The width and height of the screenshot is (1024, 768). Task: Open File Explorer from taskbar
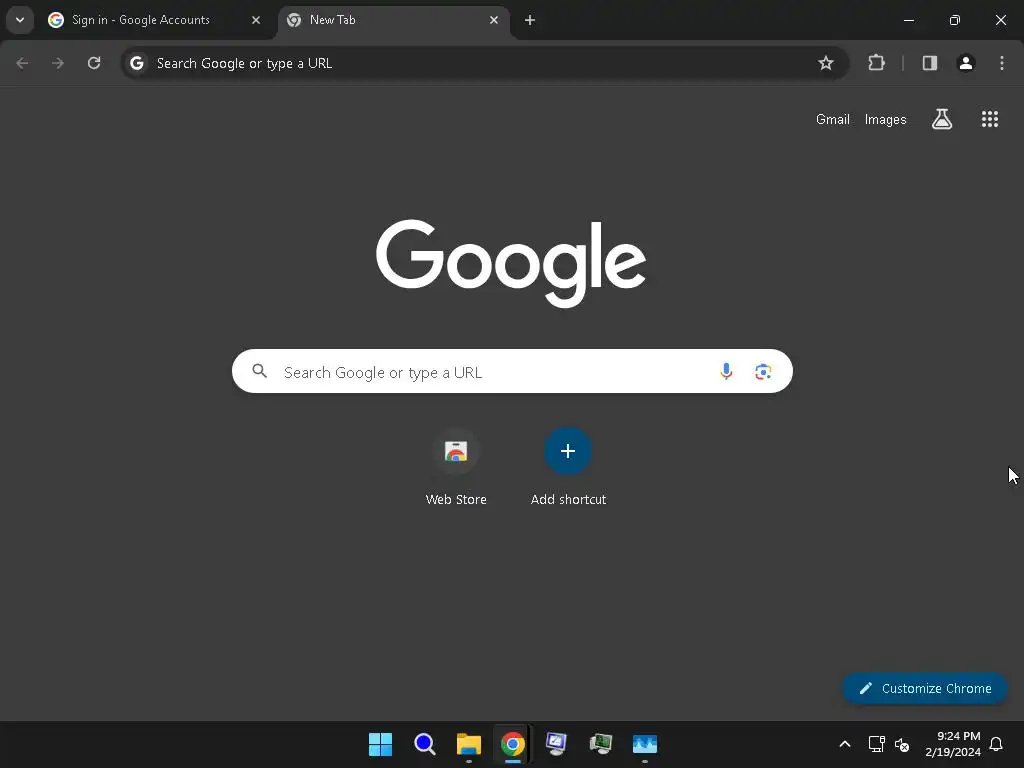[x=469, y=744]
